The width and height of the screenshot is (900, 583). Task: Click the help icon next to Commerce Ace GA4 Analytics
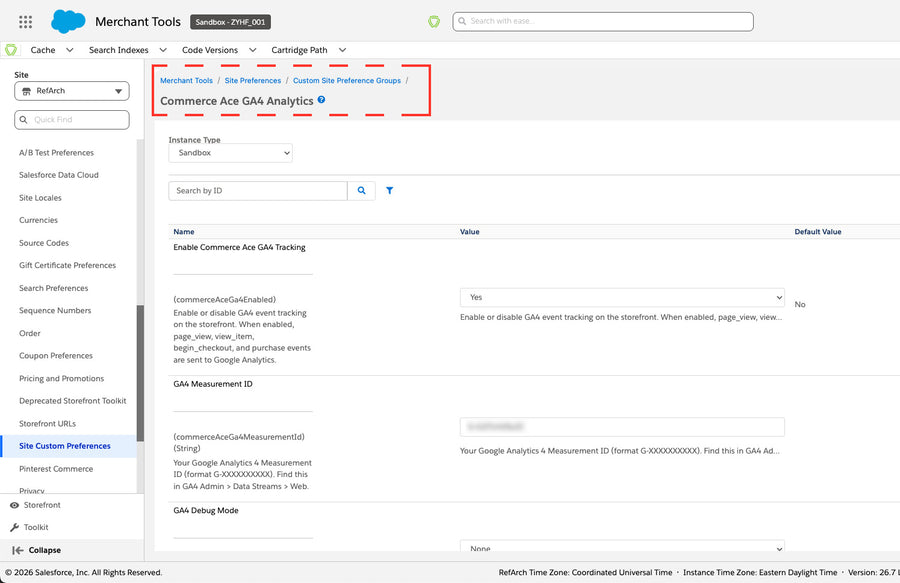point(321,99)
